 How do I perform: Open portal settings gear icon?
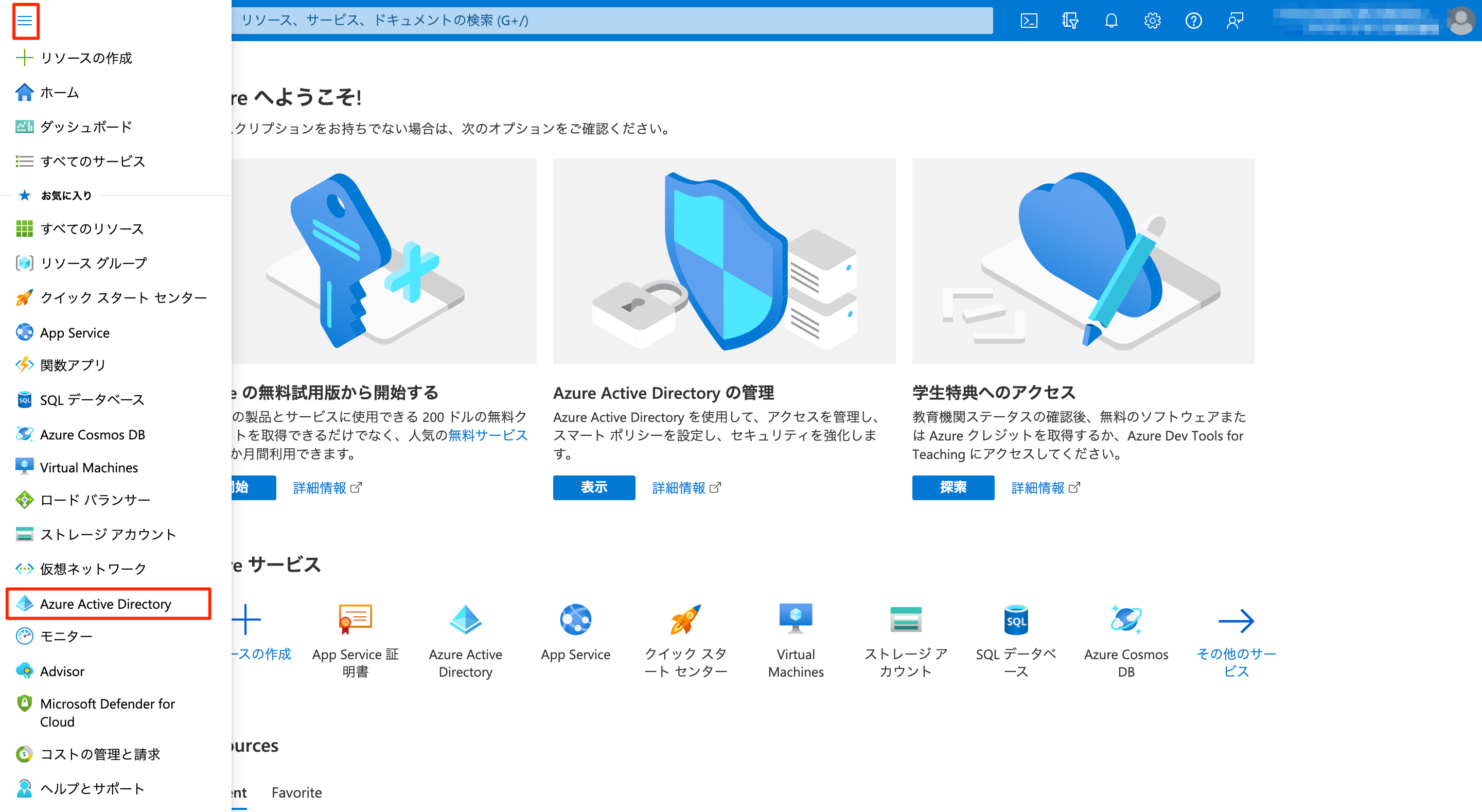click(x=1152, y=21)
